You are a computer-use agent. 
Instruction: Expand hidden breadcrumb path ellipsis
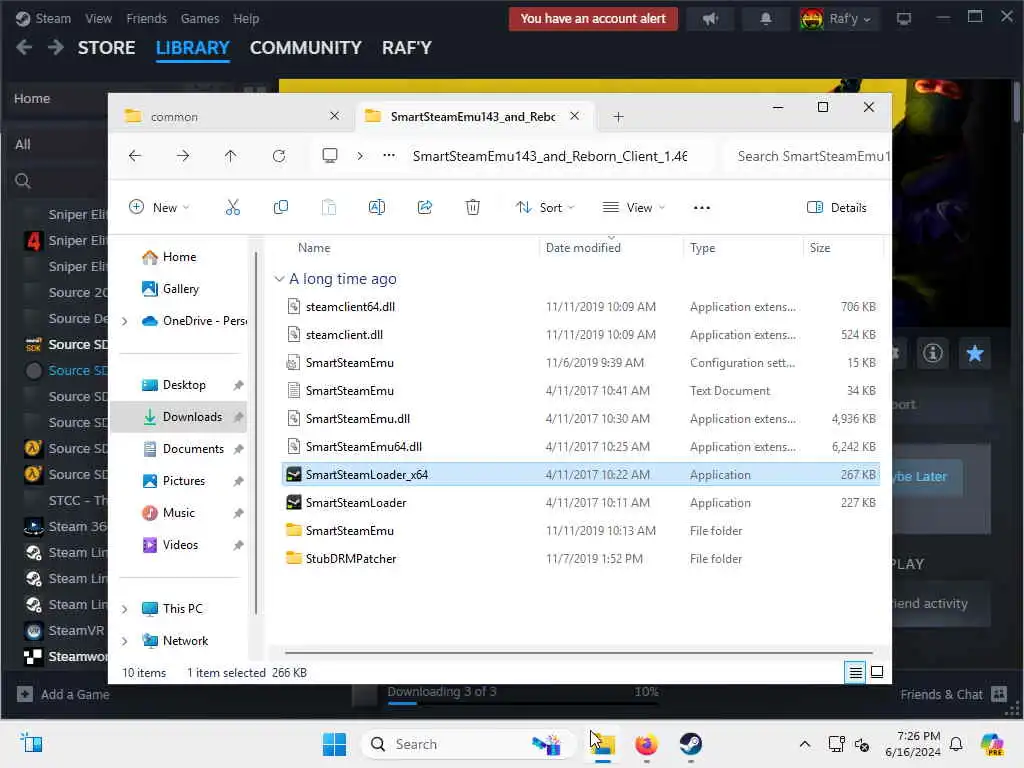click(389, 155)
